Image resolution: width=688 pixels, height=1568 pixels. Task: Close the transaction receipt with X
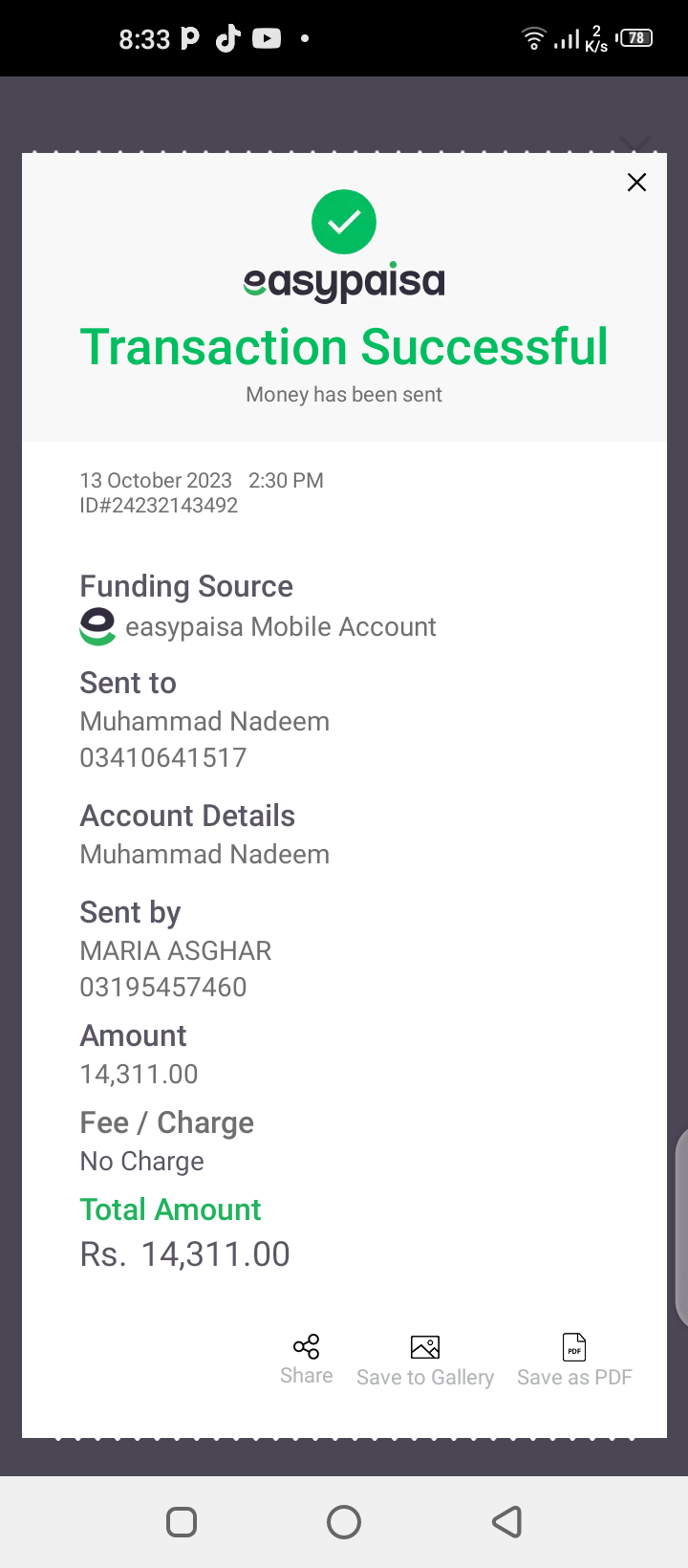[636, 183]
